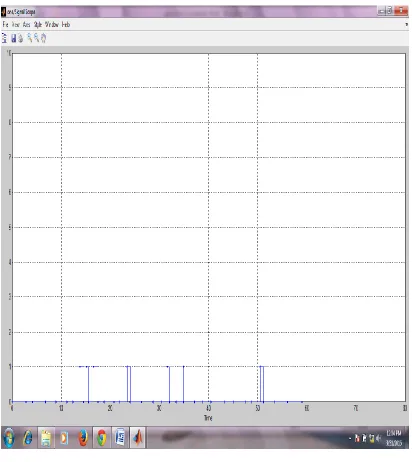Click the pulse near time 50 in plot
This screenshot has height=462, width=412.
point(262,384)
